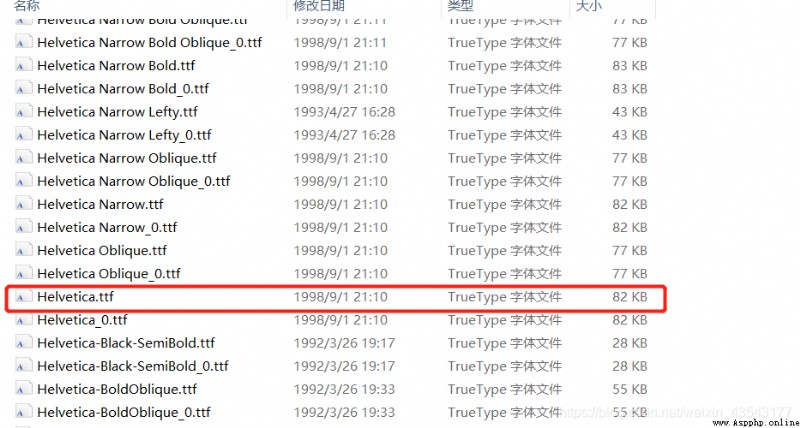
Task: Select Helvetica-Black-SemiBold_0.ttf file name
Action: [133, 366]
